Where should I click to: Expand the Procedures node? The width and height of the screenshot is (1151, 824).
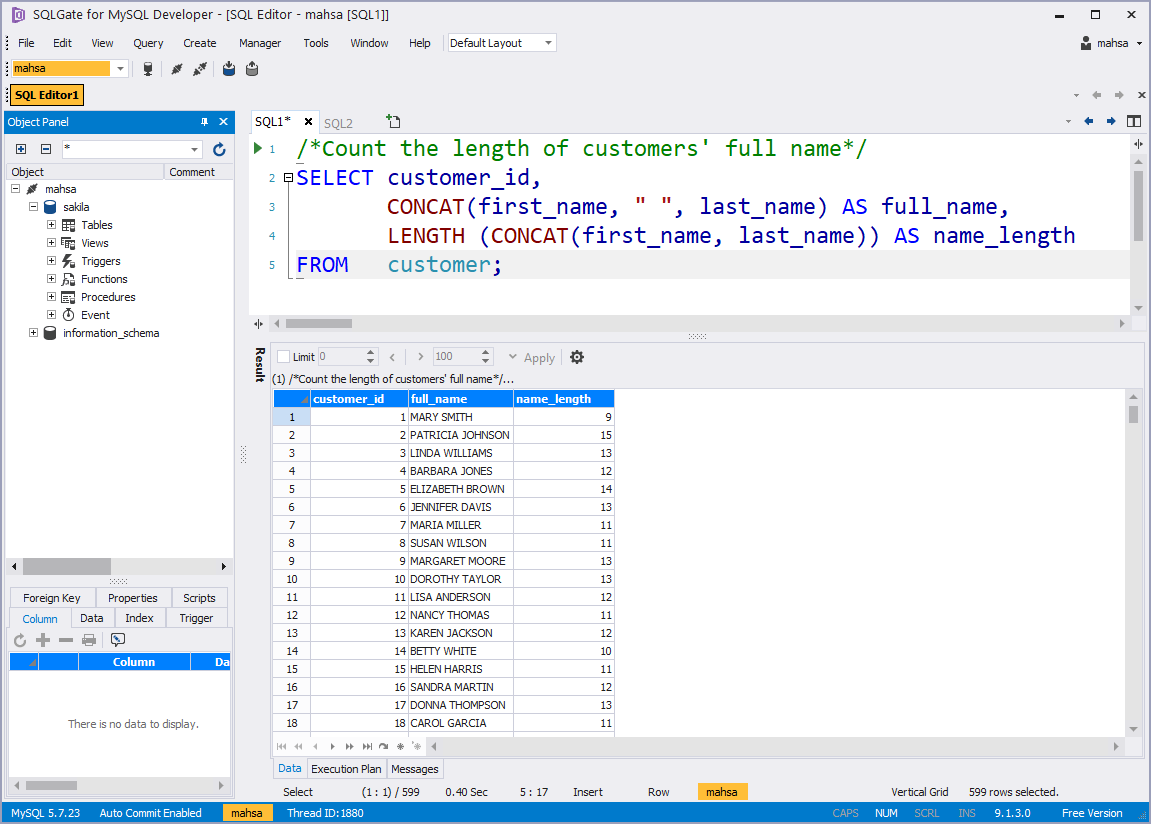(x=51, y=297)
